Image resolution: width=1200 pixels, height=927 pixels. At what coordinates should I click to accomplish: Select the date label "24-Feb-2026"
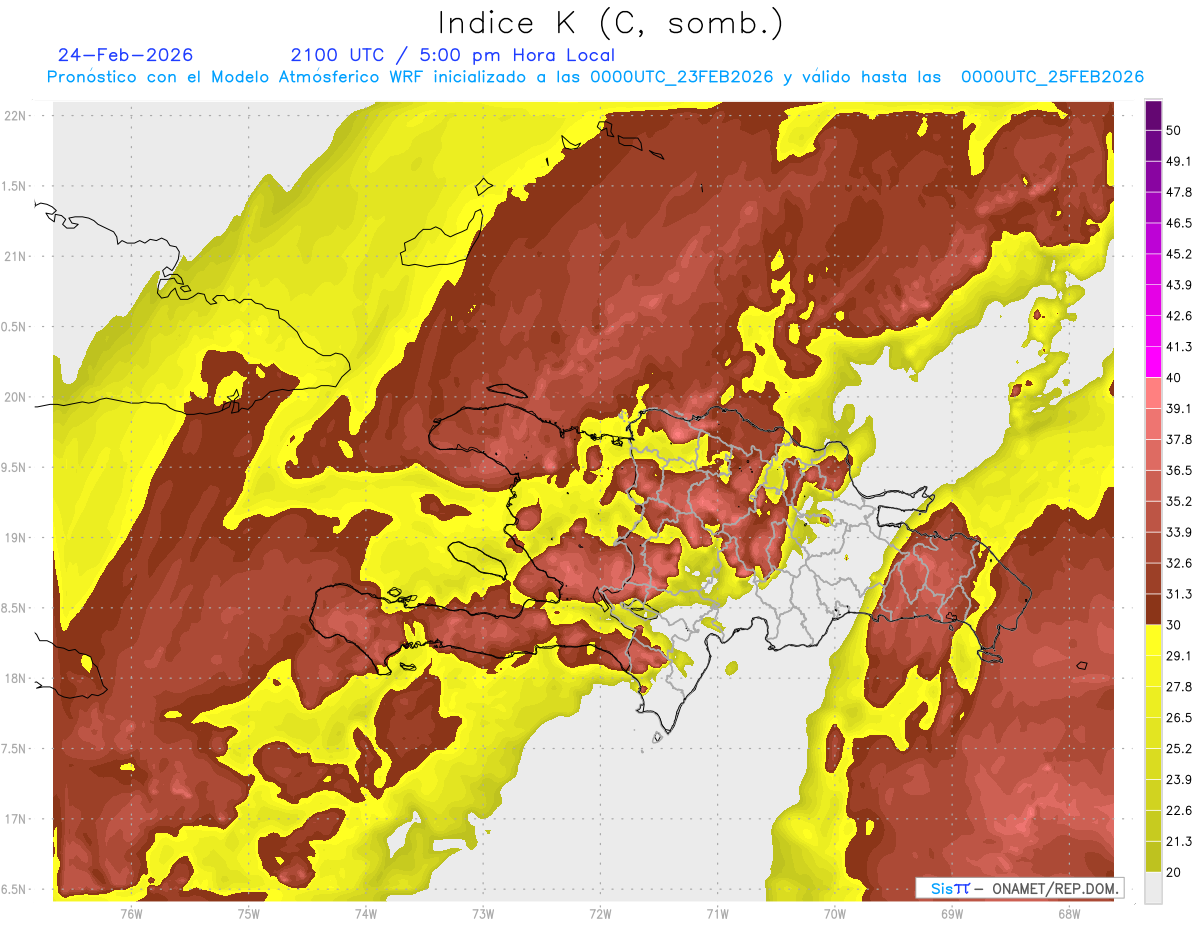pyautogui.click(x=125, y=55)
